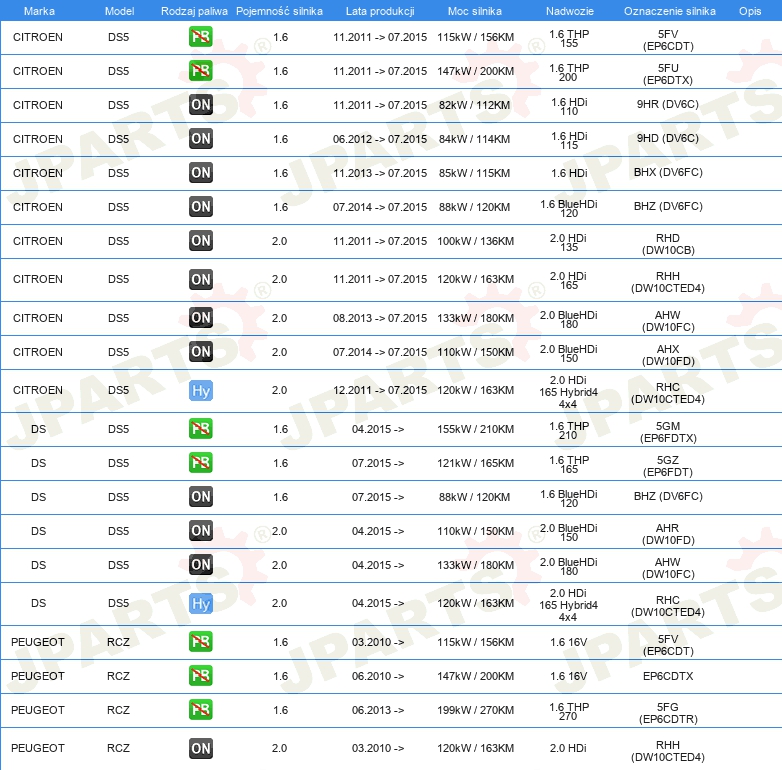Click the ON icon for the AHR engine
Image resolution: width=782 pixels, height=770 pixels.
[201, 531]
